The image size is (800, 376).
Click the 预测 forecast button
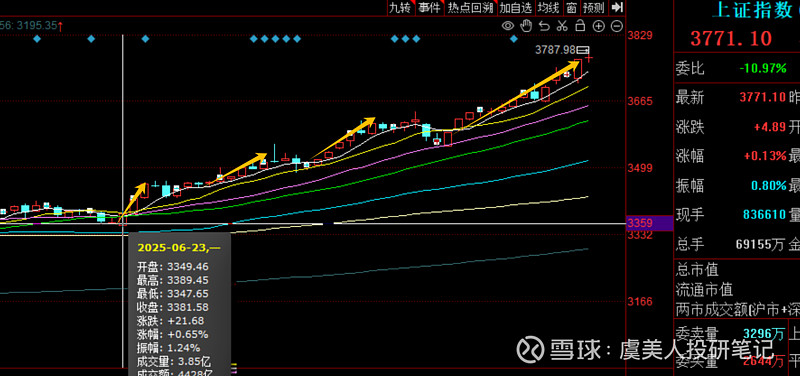click(x=594, y=7)
